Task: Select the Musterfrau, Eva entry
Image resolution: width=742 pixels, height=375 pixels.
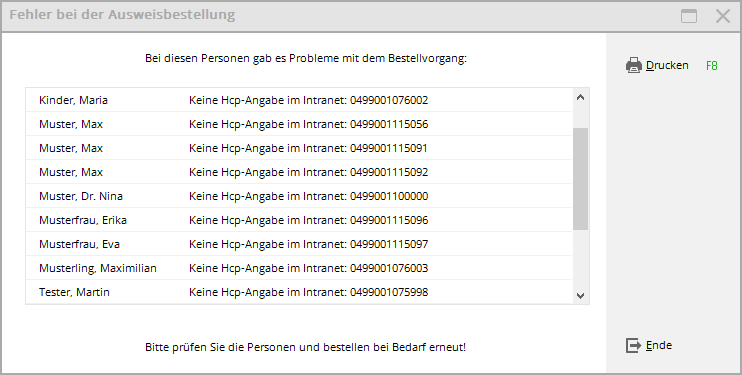Action: [299, 244]
